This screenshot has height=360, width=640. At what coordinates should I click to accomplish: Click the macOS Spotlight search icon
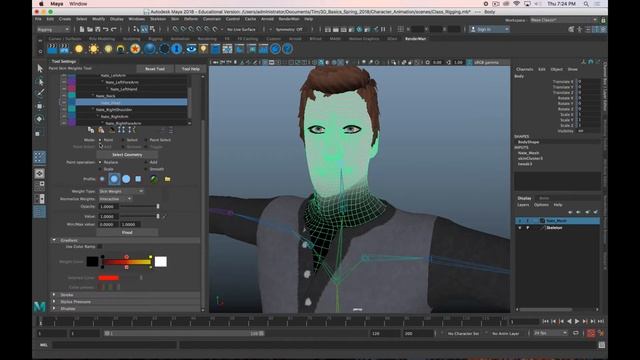click(586, 4)
